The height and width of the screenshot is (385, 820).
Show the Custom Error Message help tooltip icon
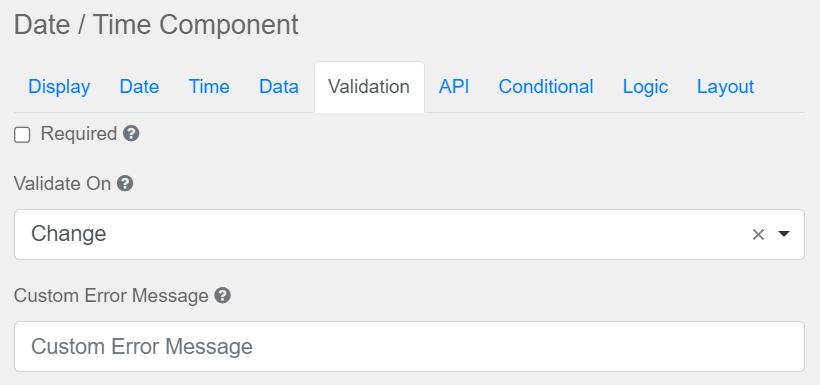[222, 296]
